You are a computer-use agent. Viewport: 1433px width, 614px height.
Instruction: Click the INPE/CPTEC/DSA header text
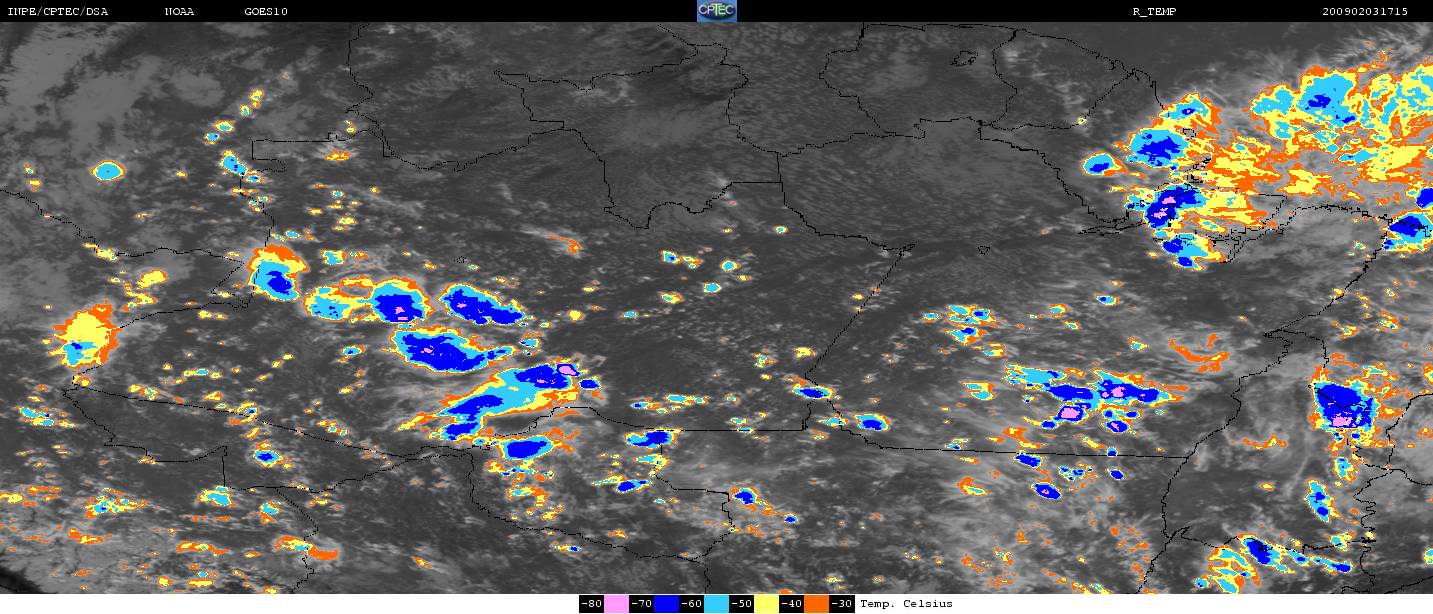click(x=58, y=11)
